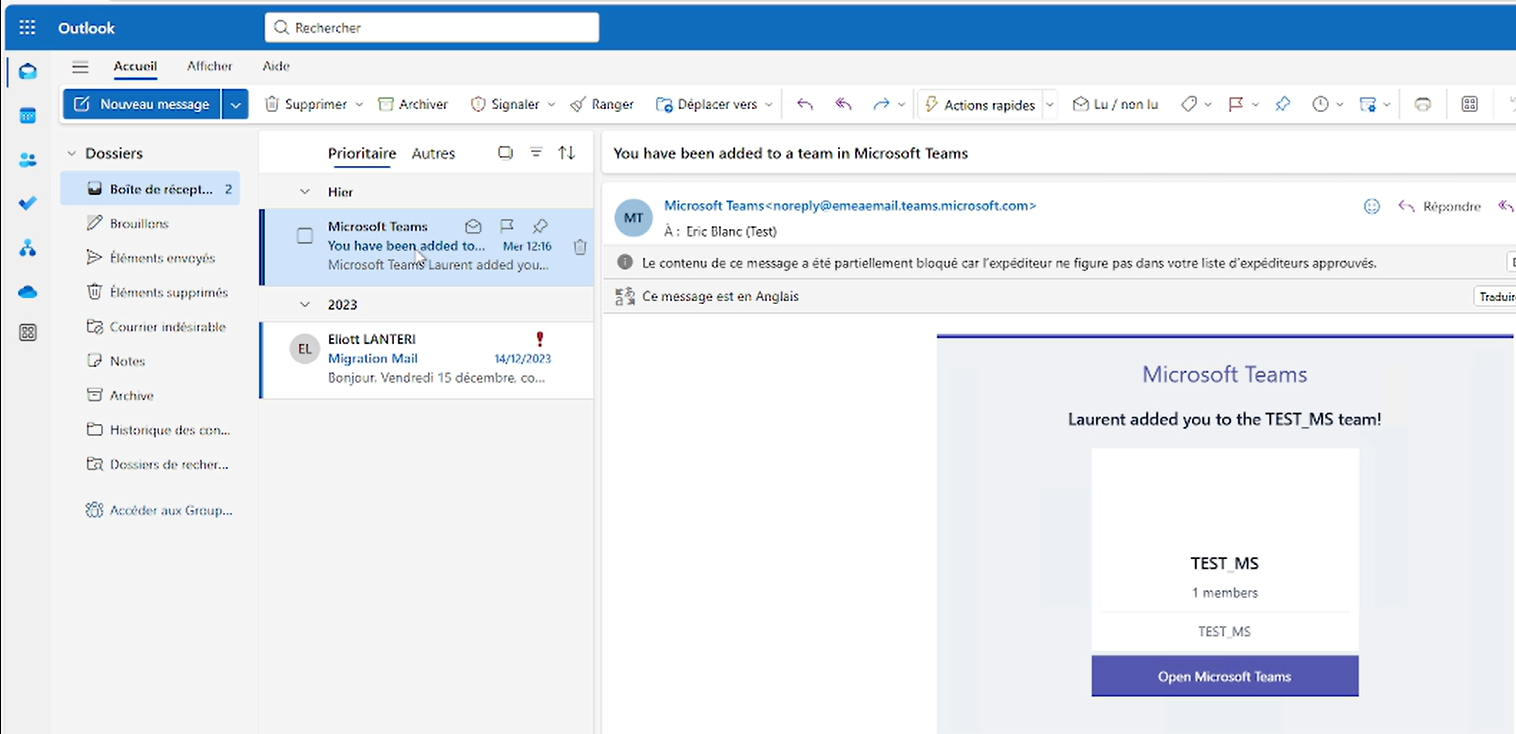Click the app launcher waffle icon
This screenshot has width=1516, height=734.
(x=27, y=28)
